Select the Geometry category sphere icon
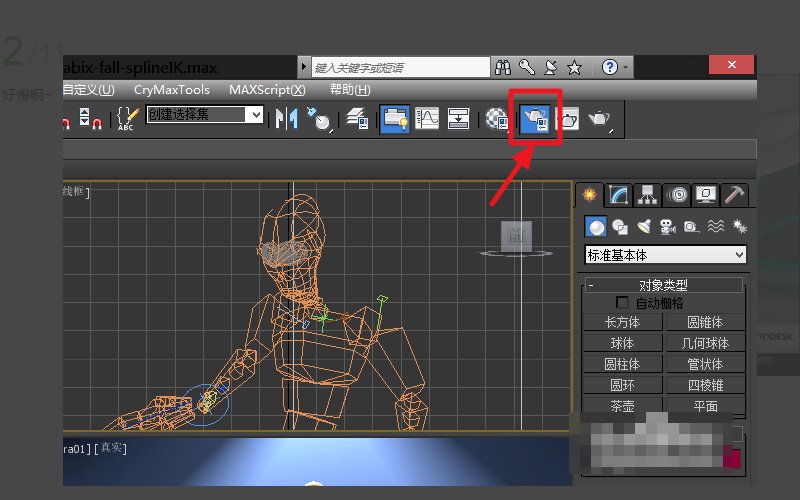The image size is (800, 500). [595, 227]
